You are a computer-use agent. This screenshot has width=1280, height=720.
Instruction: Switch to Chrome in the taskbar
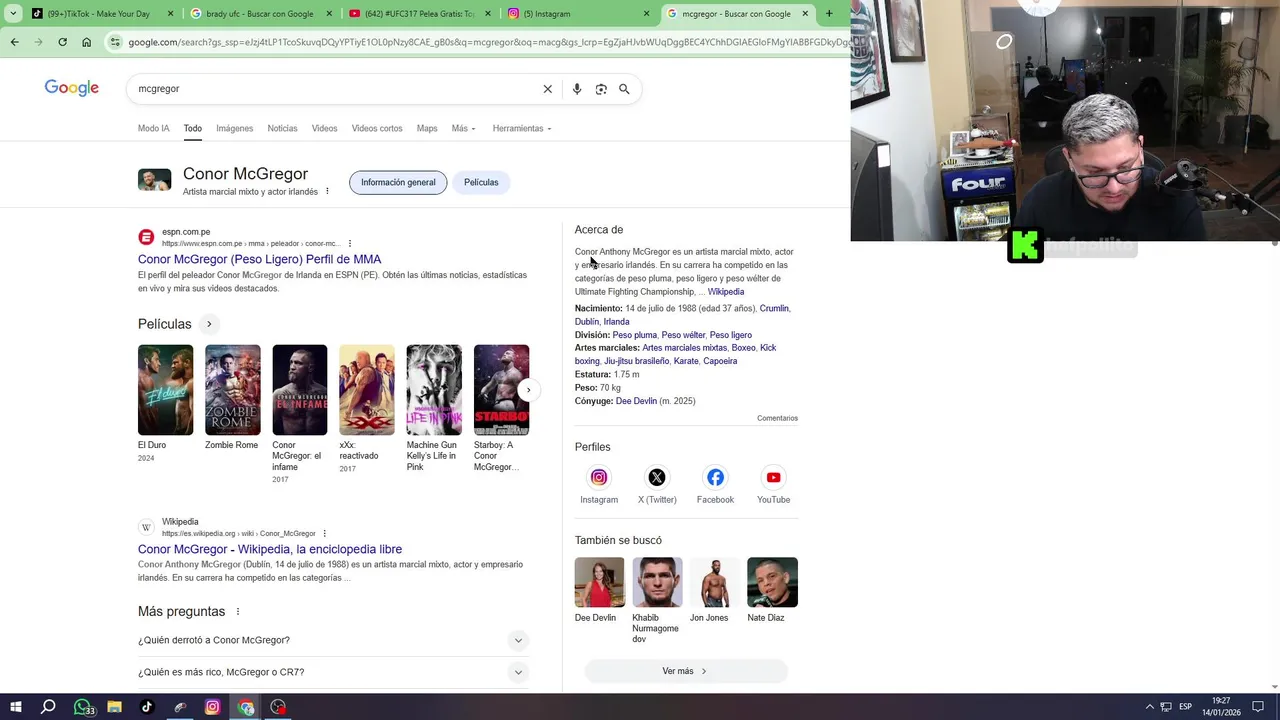246,707
